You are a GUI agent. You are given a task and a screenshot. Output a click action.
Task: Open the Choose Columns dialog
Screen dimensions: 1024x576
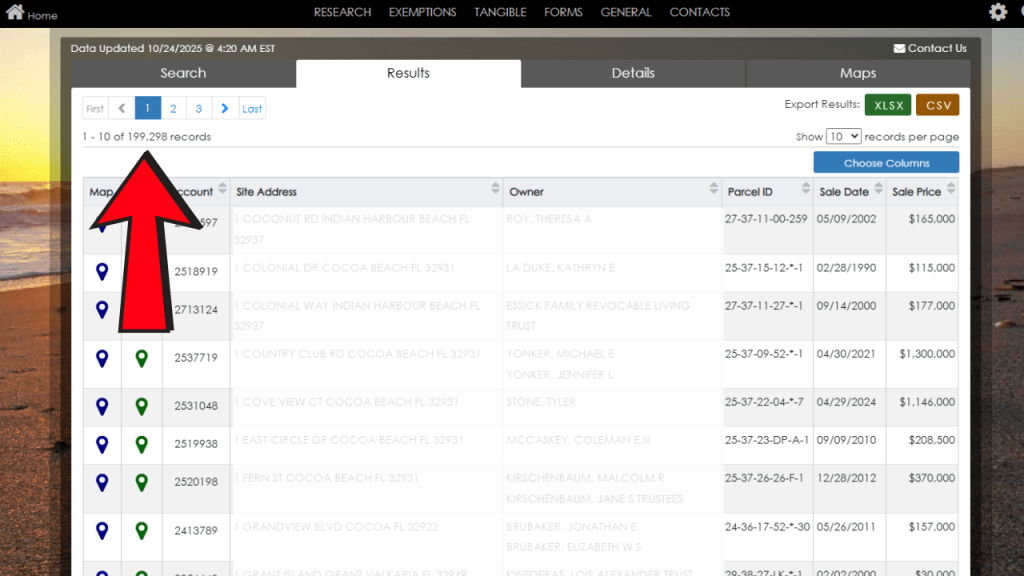pyautogui.click(x=886, y=162)
